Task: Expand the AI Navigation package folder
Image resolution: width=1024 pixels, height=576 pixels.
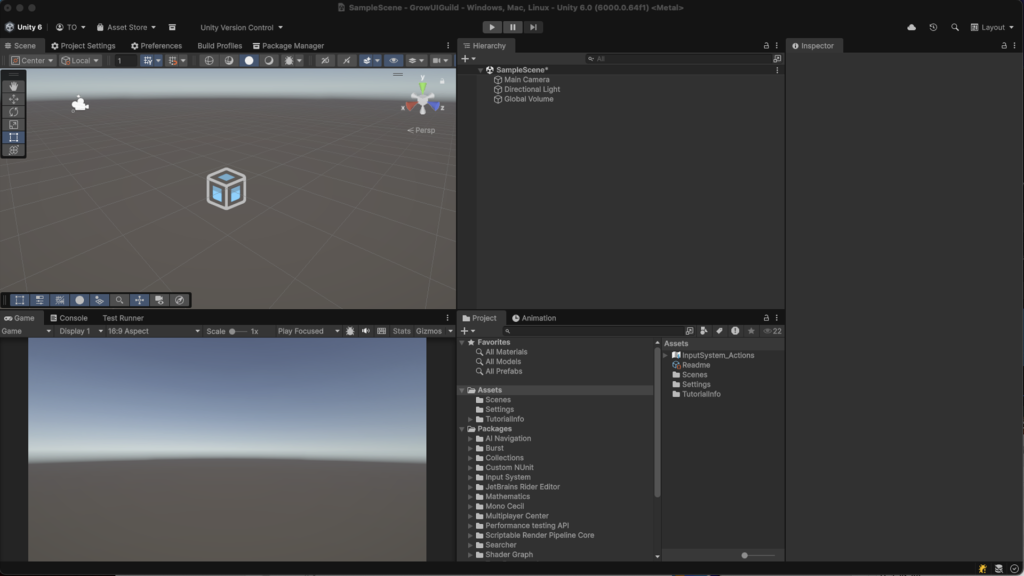Action: click(x=471, y=439)
